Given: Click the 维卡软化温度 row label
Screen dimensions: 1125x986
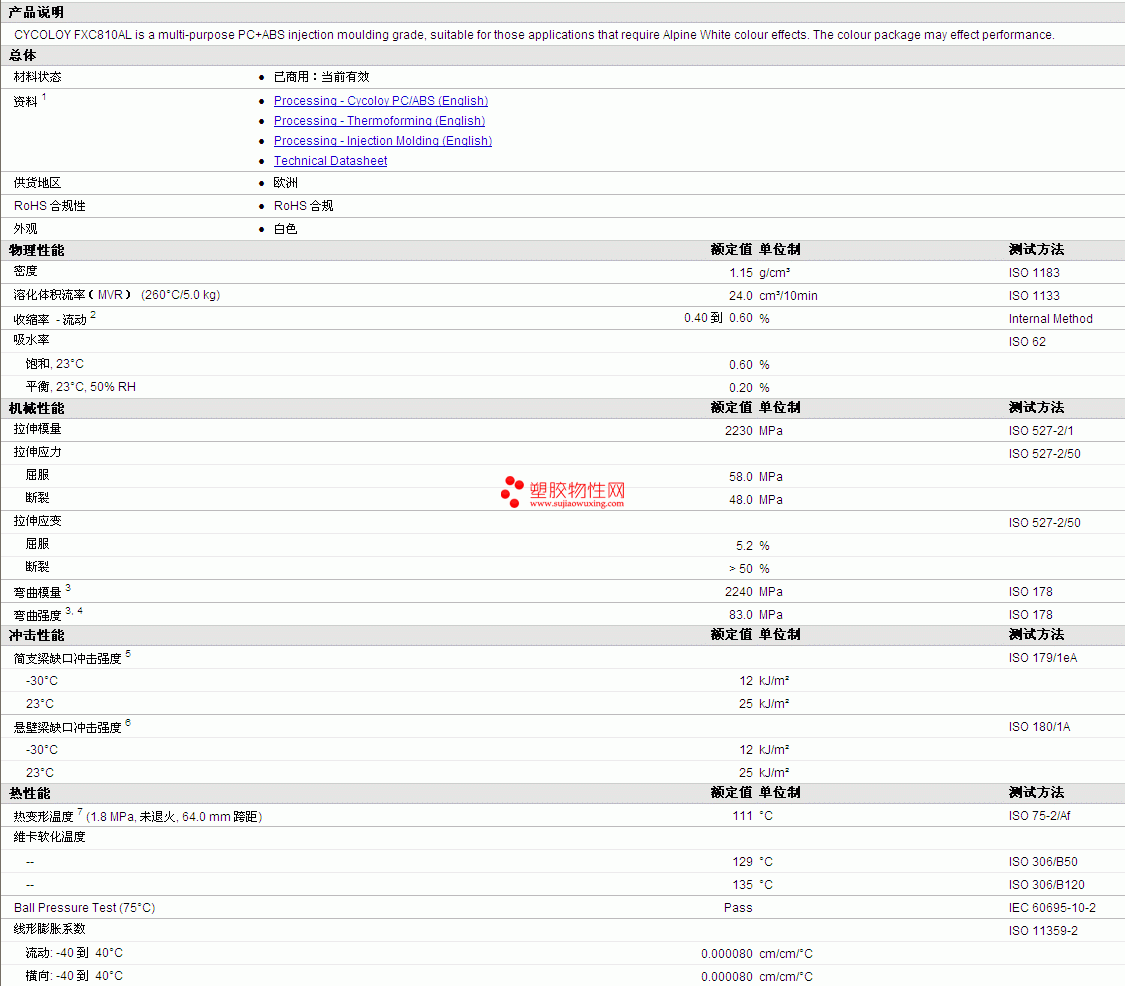Looking at the screenshot, I should pos(50,837).
